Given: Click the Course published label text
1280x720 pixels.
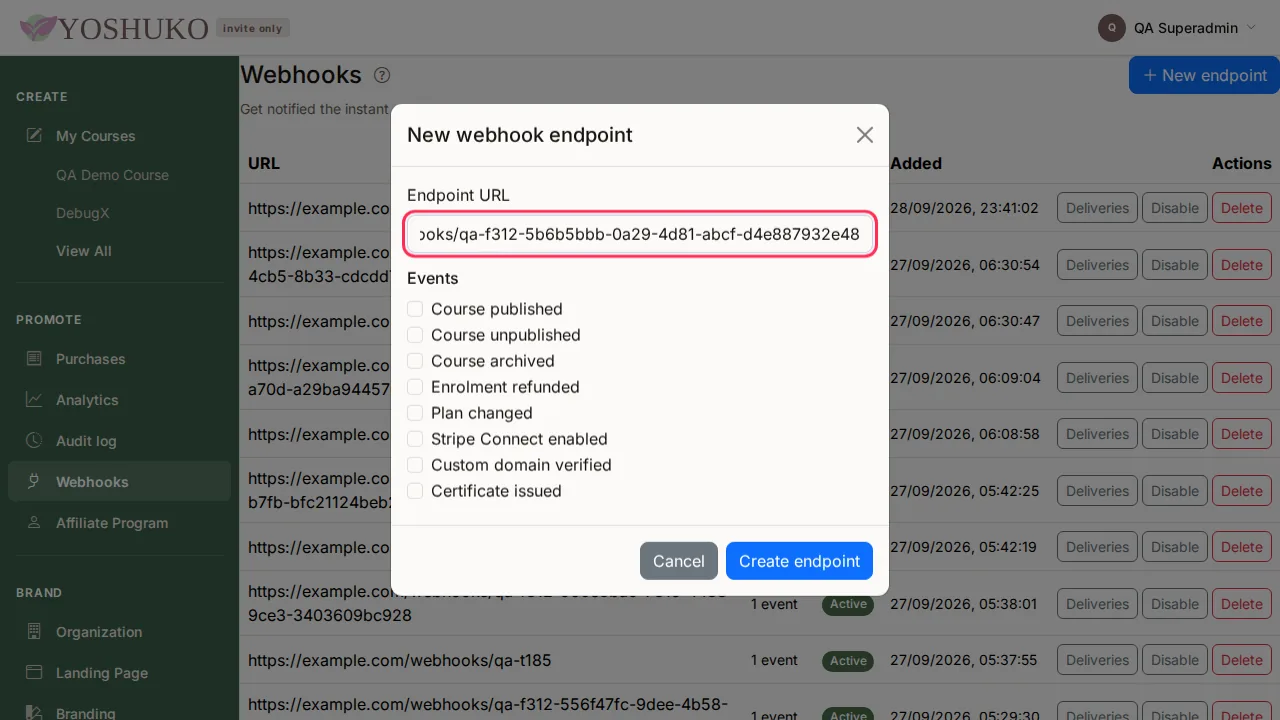Looking at the screenshot, I should tap(497, 309).
